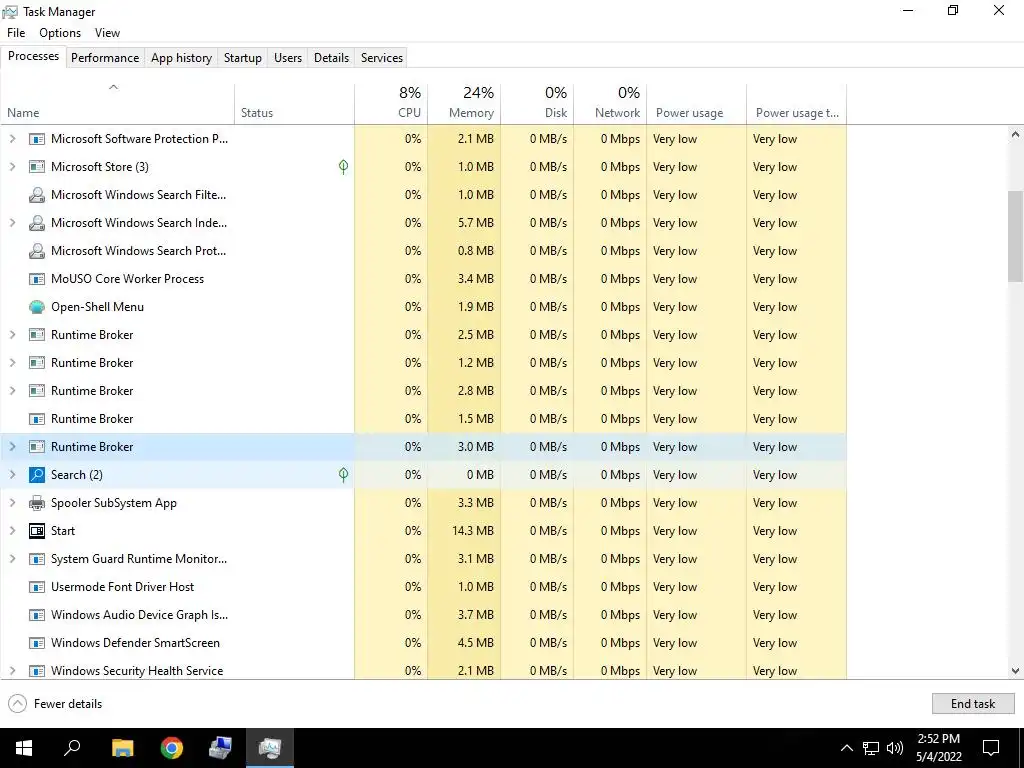1024x768 pixels.
Task: Click the End task button
Action: point(973,703)
